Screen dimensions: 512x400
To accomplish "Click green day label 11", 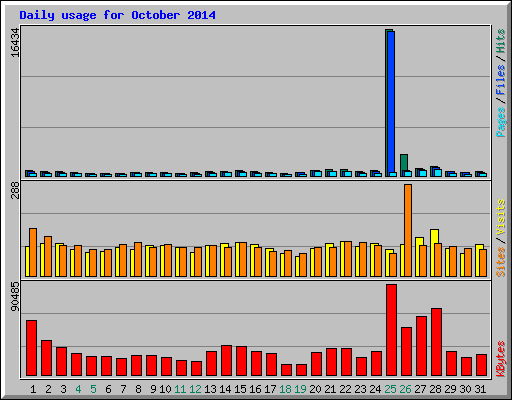I will 180,389.
